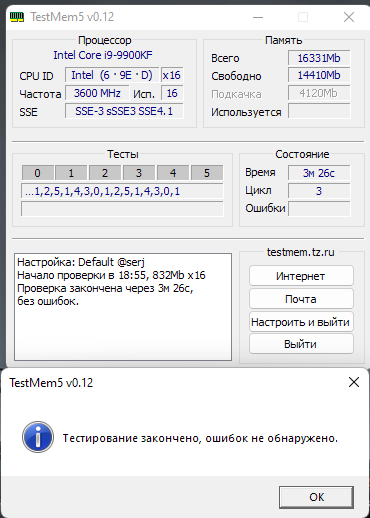Click the 4120Mb pagefile value

tap(319, 93)
